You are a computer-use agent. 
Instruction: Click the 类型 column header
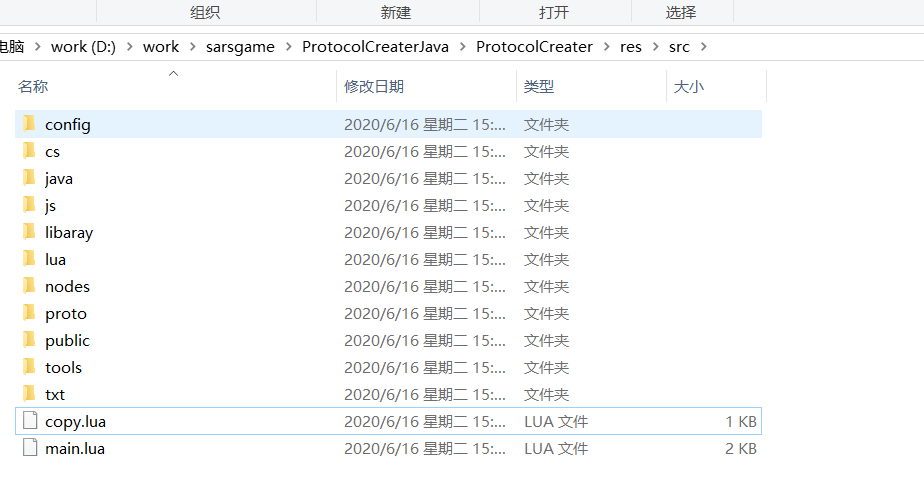pyautogui.click(x=538, y=87)
